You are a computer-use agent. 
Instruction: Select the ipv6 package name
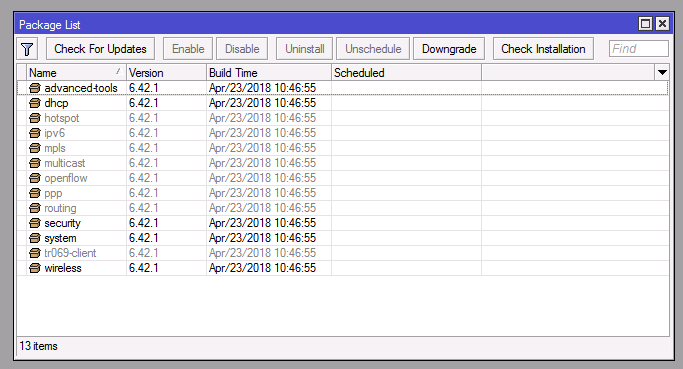point(54,133)
